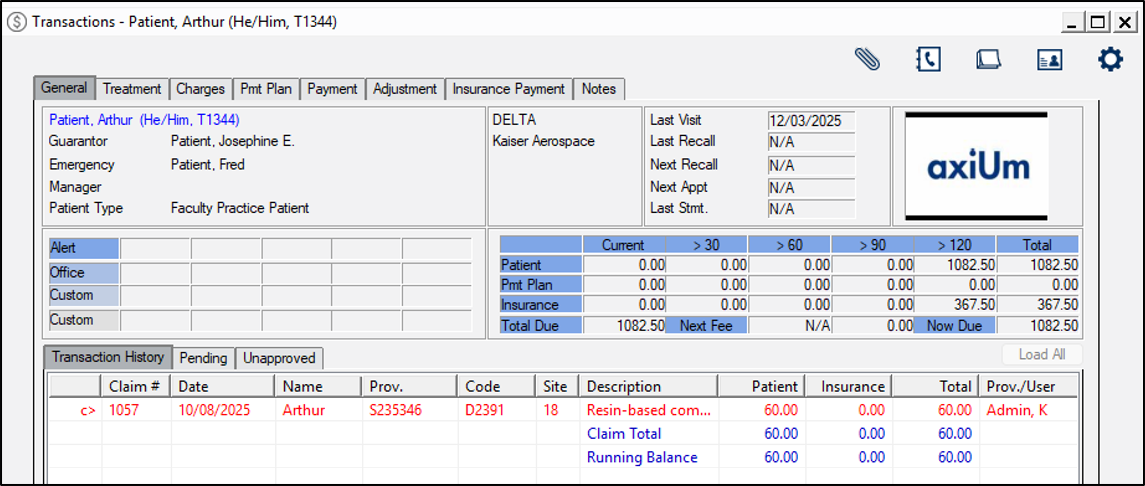Viewport: 1145px width, 486px height.
Task: Click the axiUm logo image
Action: [x=978, y=166]
